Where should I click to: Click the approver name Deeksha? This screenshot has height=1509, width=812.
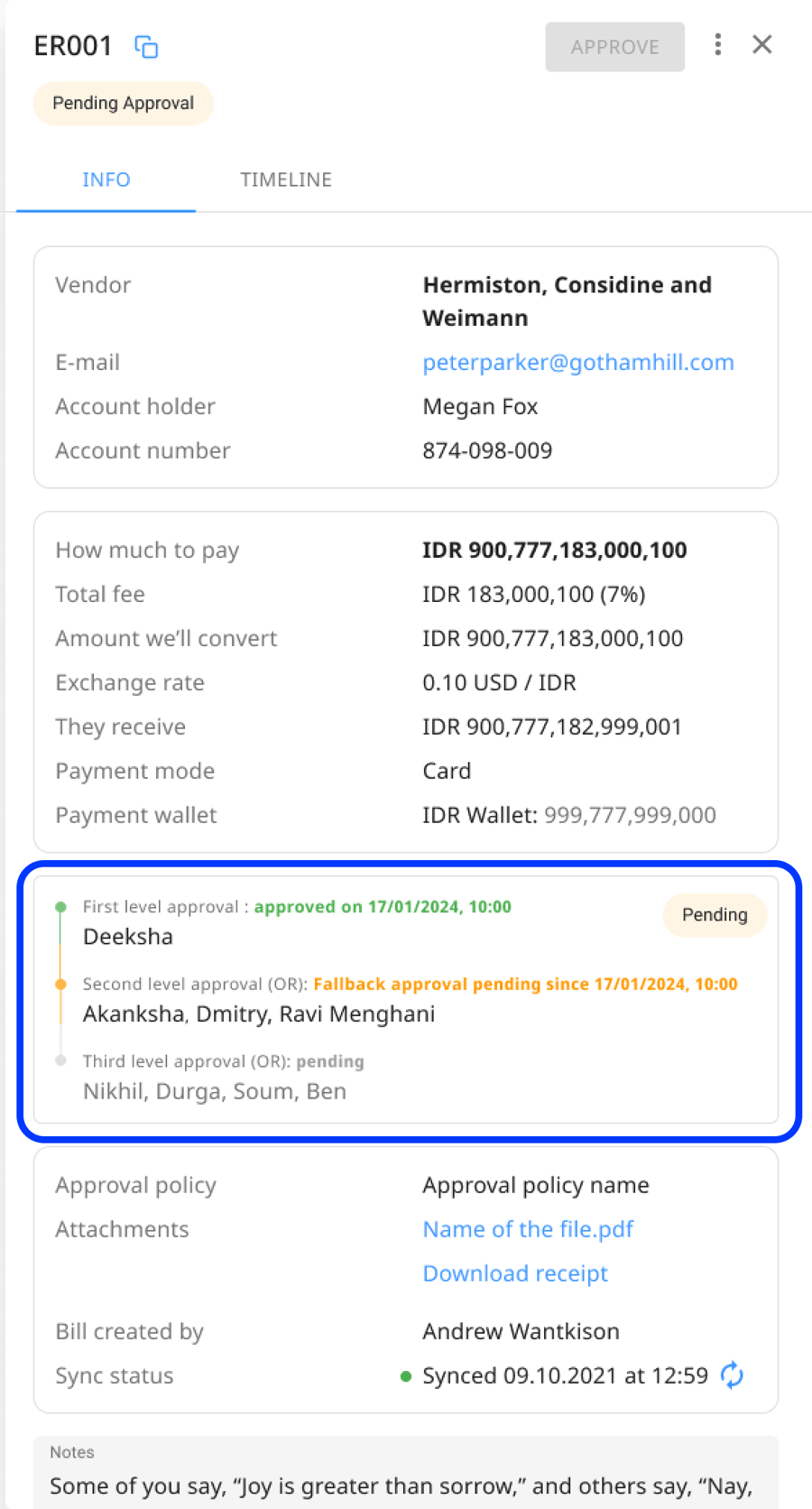(x=128, y=937)
